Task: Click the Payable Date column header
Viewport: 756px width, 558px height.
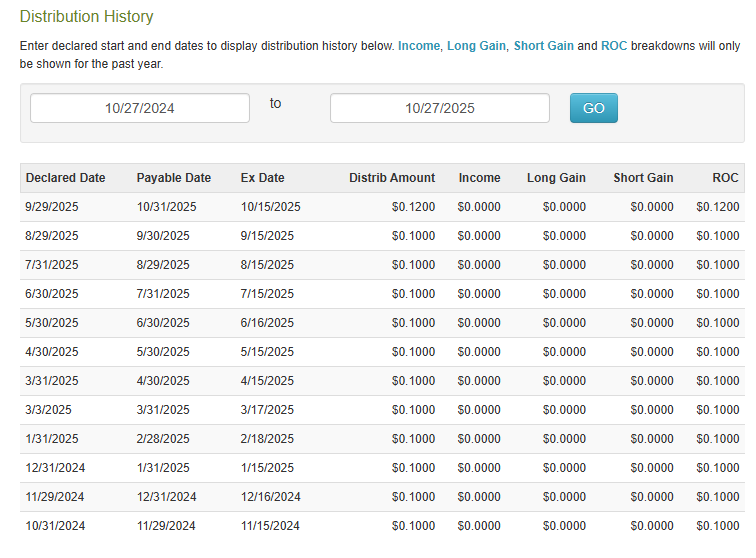Action: (174, 178)
